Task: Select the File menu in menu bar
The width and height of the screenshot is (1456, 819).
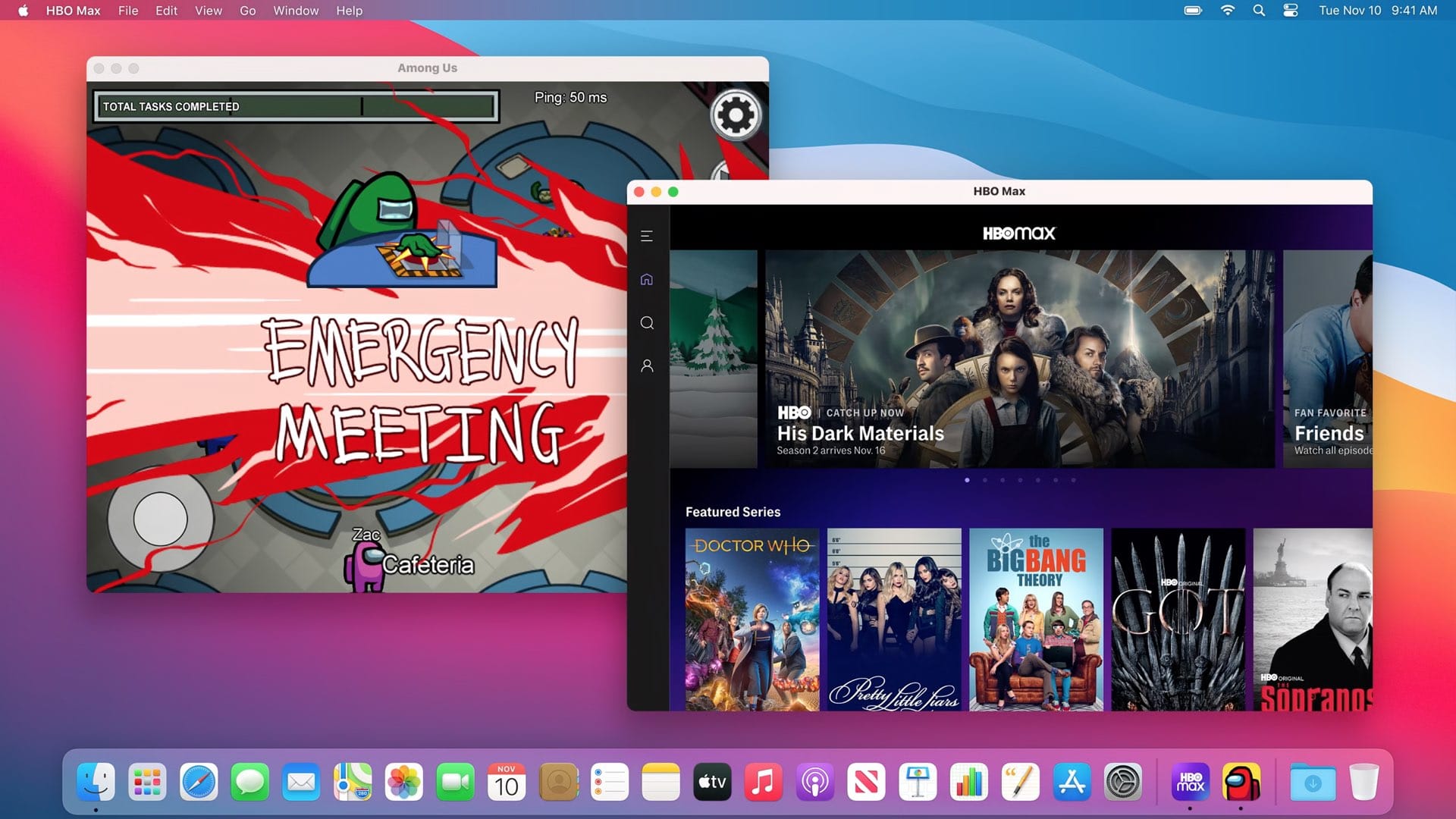Action: [128, 11]
